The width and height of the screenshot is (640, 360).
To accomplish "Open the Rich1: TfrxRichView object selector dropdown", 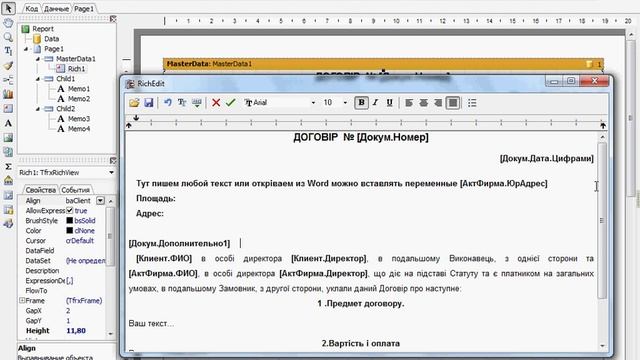I will point(111,173).
